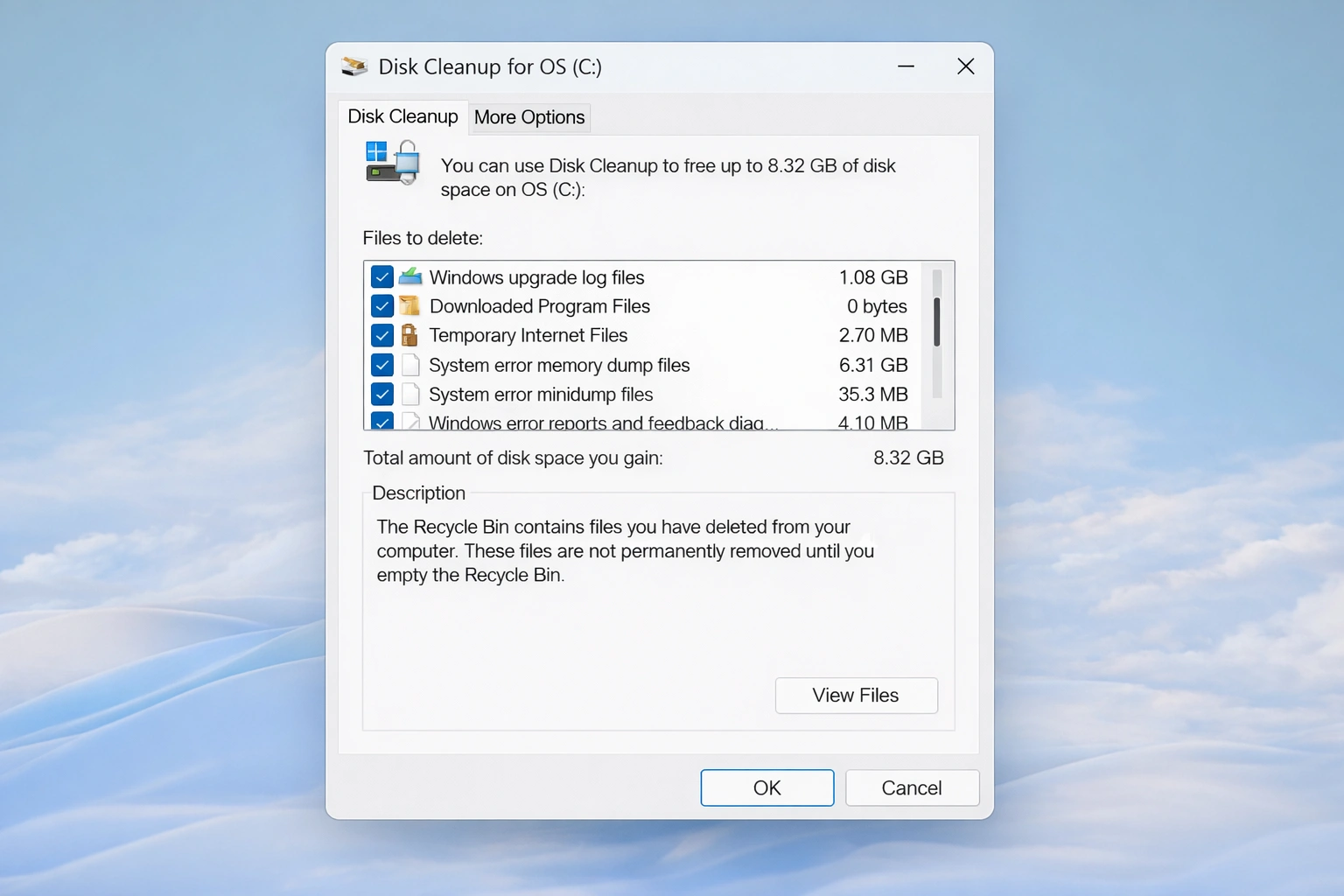Switch to the More Options tab
The width and height of the screenshot is (1344, 896).
(528, 117)
